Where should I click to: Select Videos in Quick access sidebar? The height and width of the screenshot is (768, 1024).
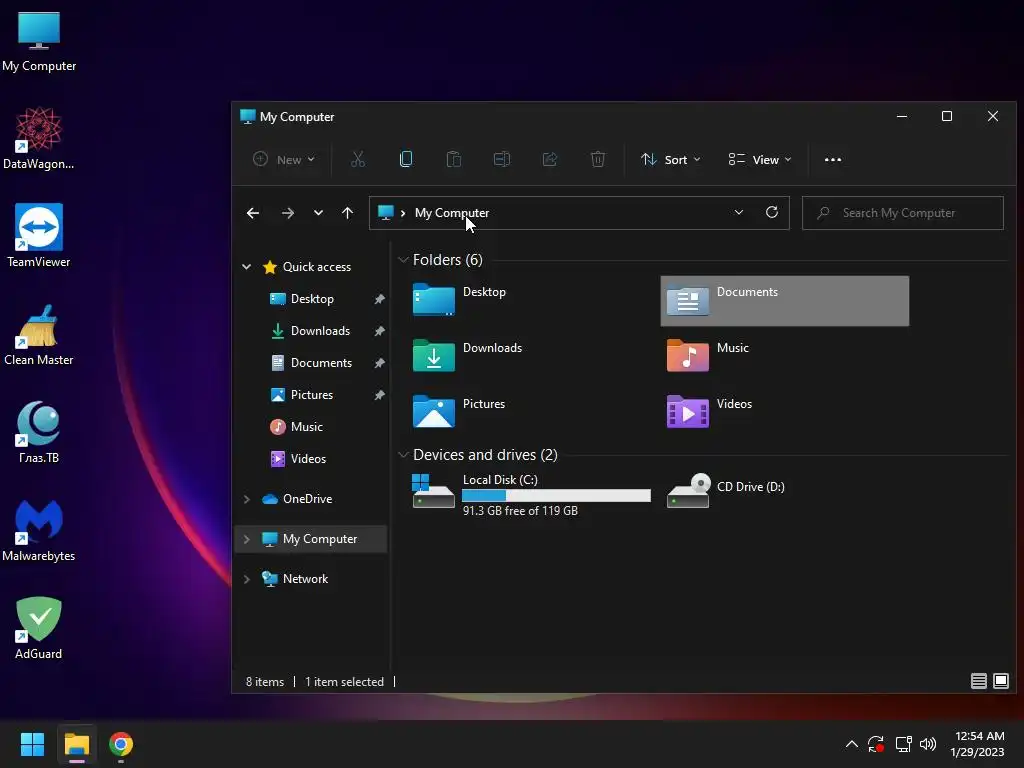[x=308, y=458]
